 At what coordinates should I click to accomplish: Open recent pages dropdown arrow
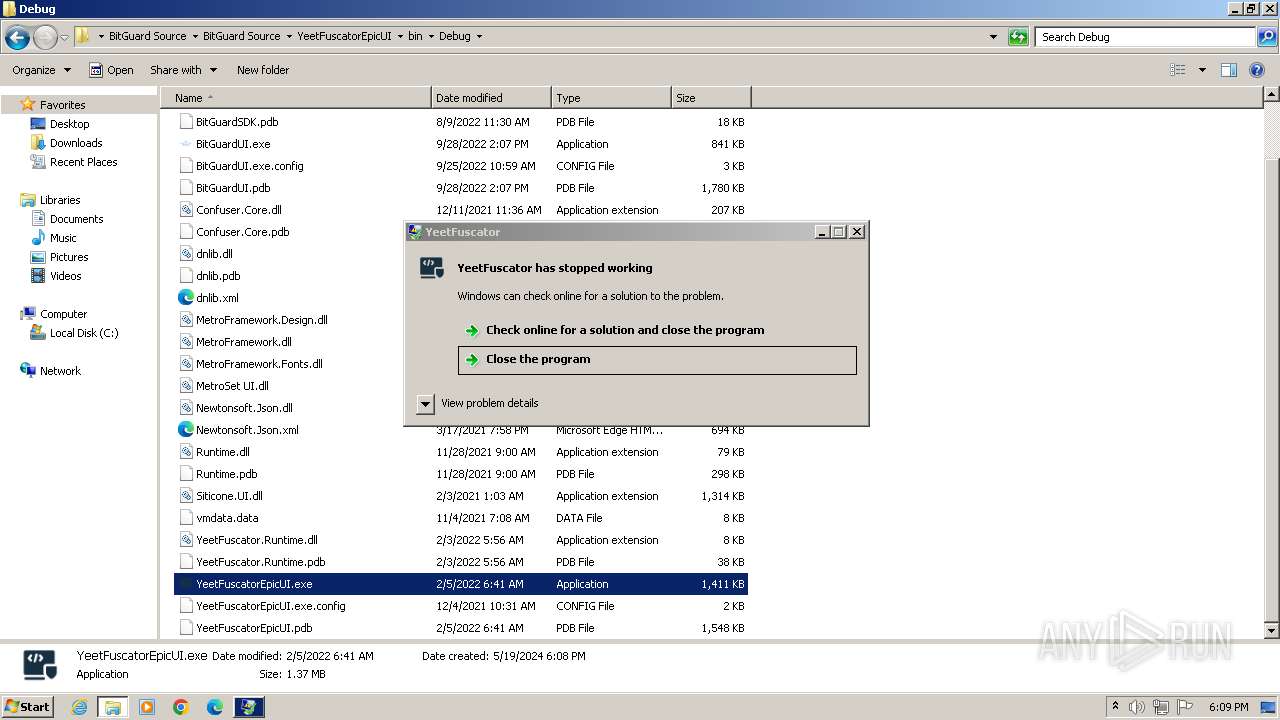64,38
